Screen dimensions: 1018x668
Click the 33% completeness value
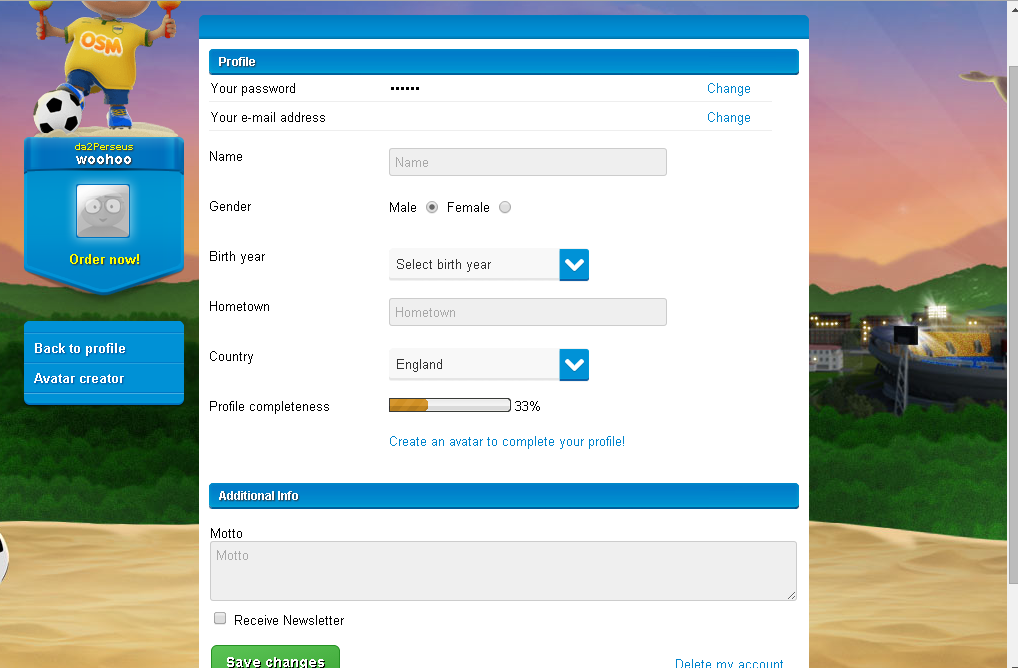tap(527, 406)
